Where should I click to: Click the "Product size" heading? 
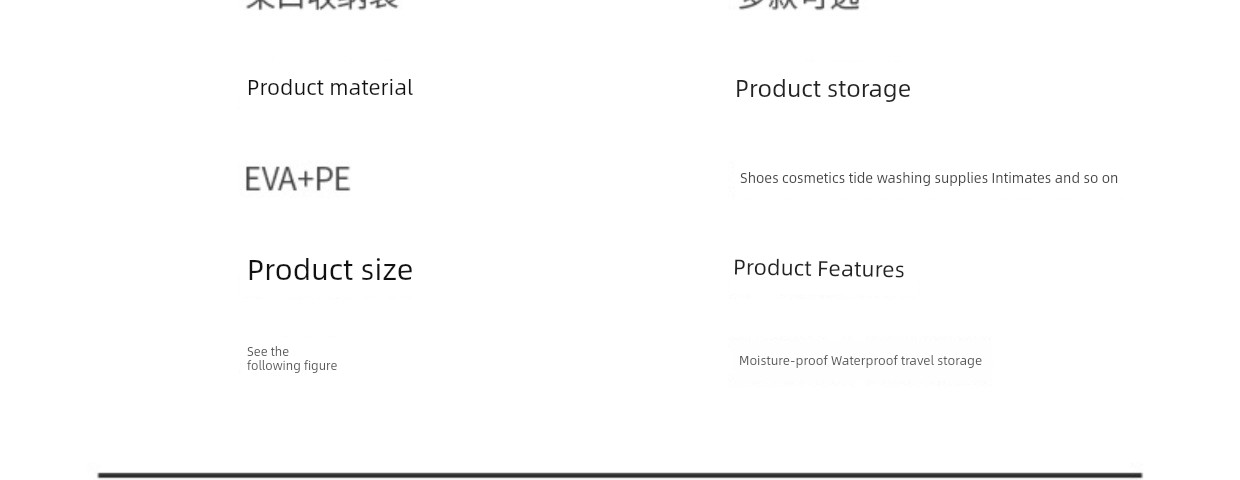(330, 270)
